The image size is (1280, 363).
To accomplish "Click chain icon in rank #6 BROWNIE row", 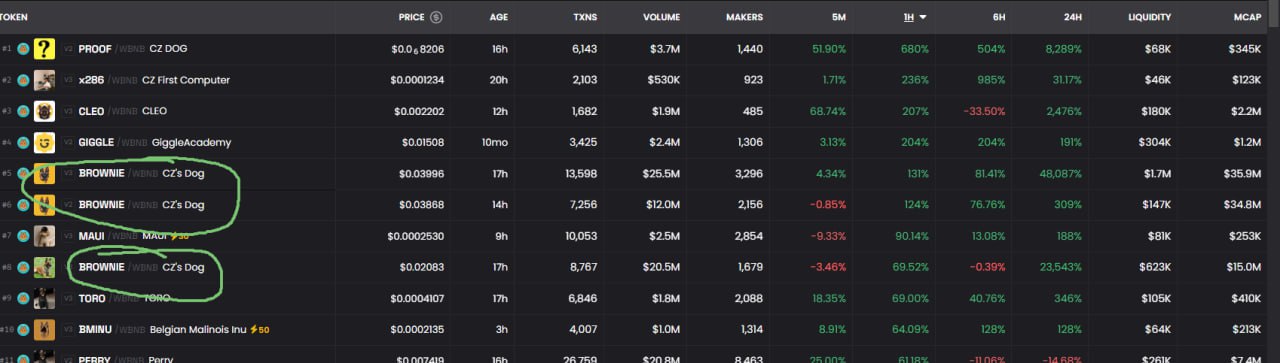I will [x=23, y=205].
